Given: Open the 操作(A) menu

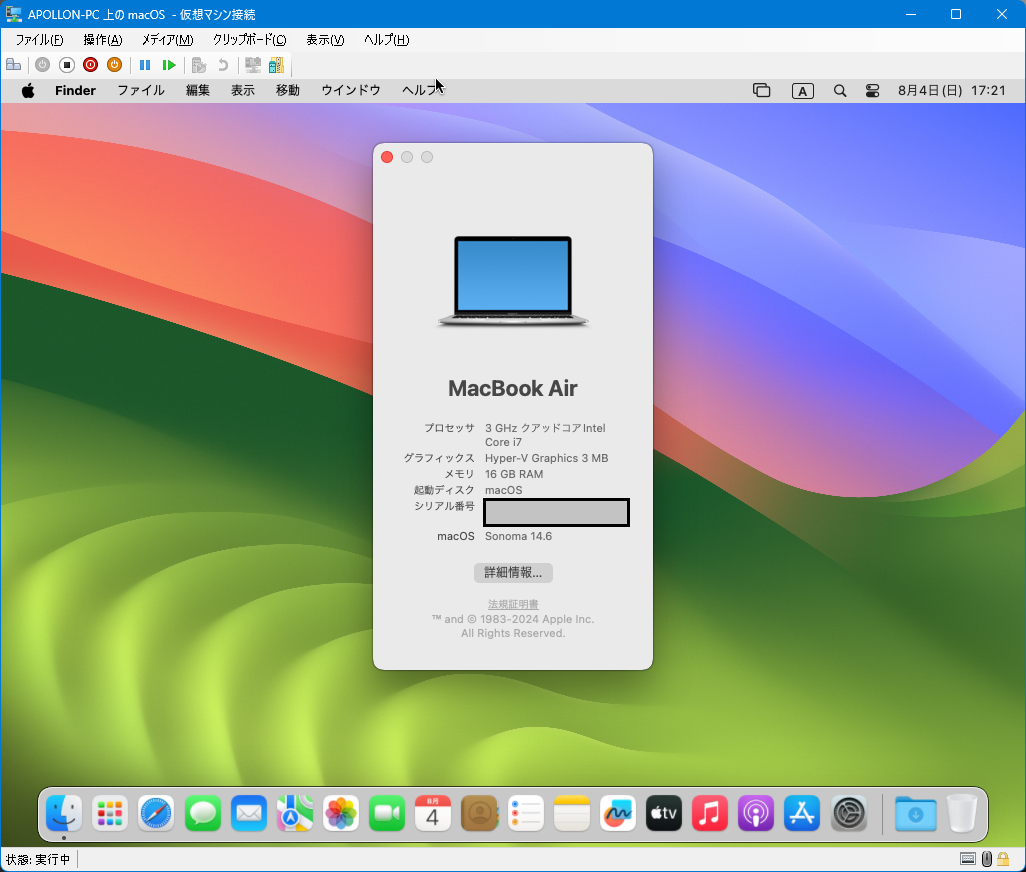Looking at the screenshot, I should tap(103, 40).
